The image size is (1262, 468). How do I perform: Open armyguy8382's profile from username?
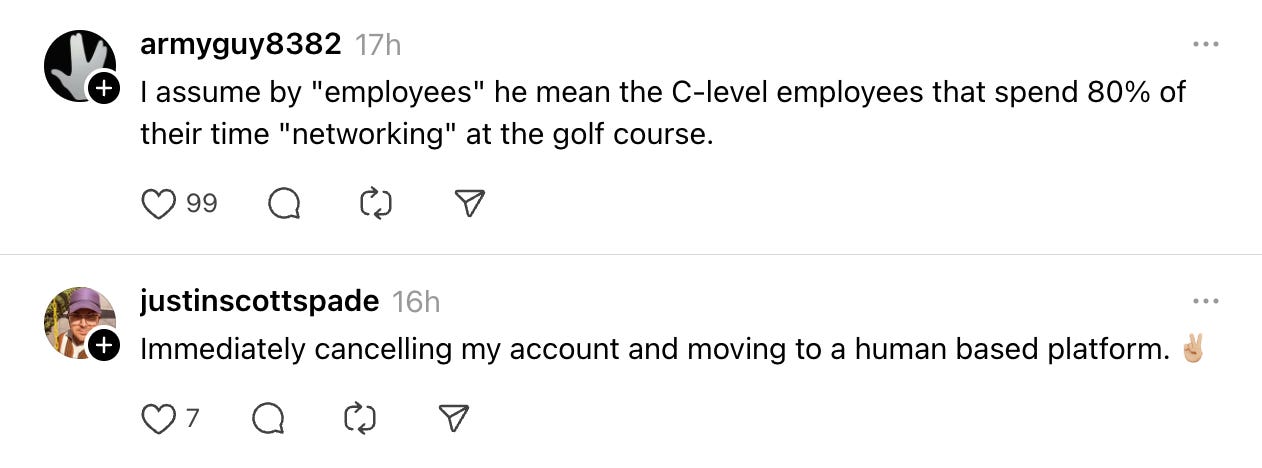[241, 44]
